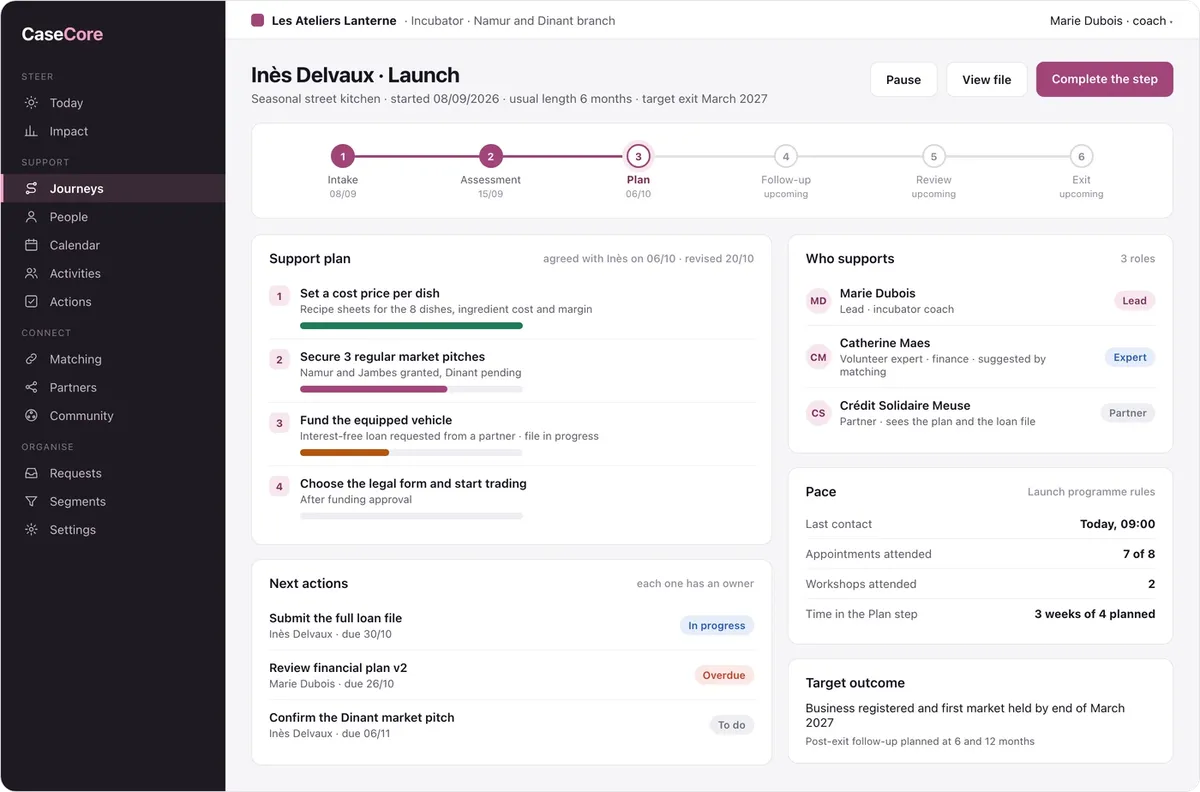Click the CS avatar for Crédit Solidaire Meuse
This screenshot has height=792, width=1200.
point(819,413)
